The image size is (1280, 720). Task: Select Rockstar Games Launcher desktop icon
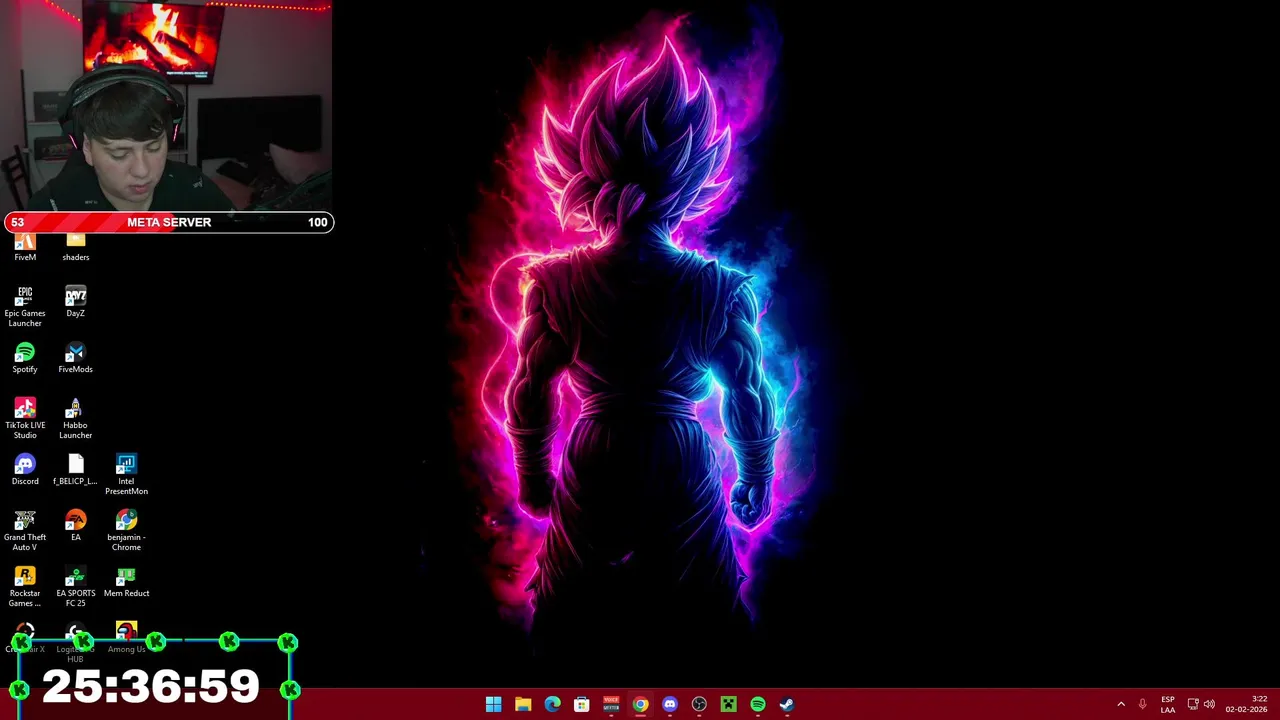[x=25, y=587]
